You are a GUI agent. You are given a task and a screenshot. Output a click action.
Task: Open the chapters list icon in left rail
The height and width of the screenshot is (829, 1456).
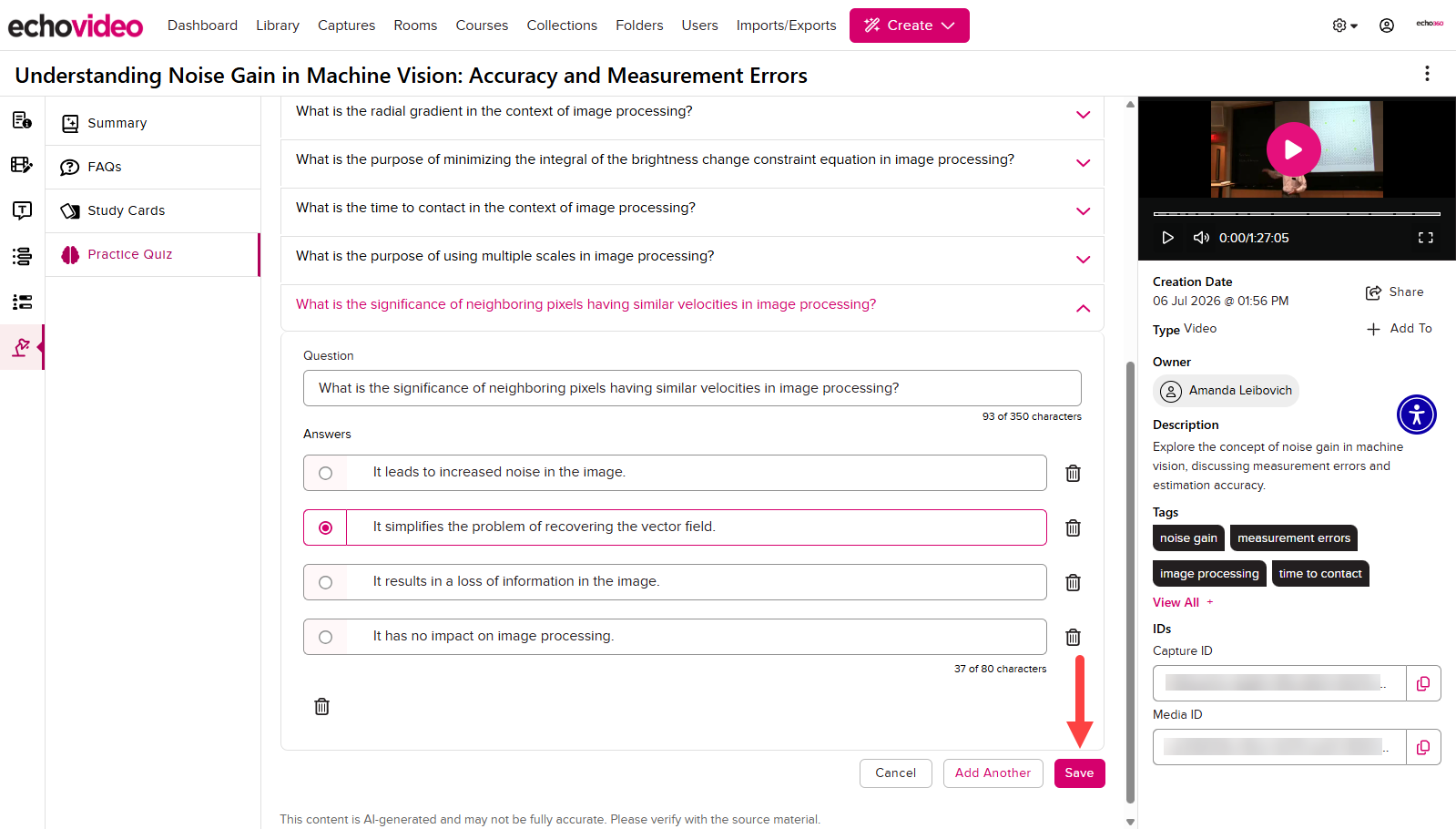(22, 256)
